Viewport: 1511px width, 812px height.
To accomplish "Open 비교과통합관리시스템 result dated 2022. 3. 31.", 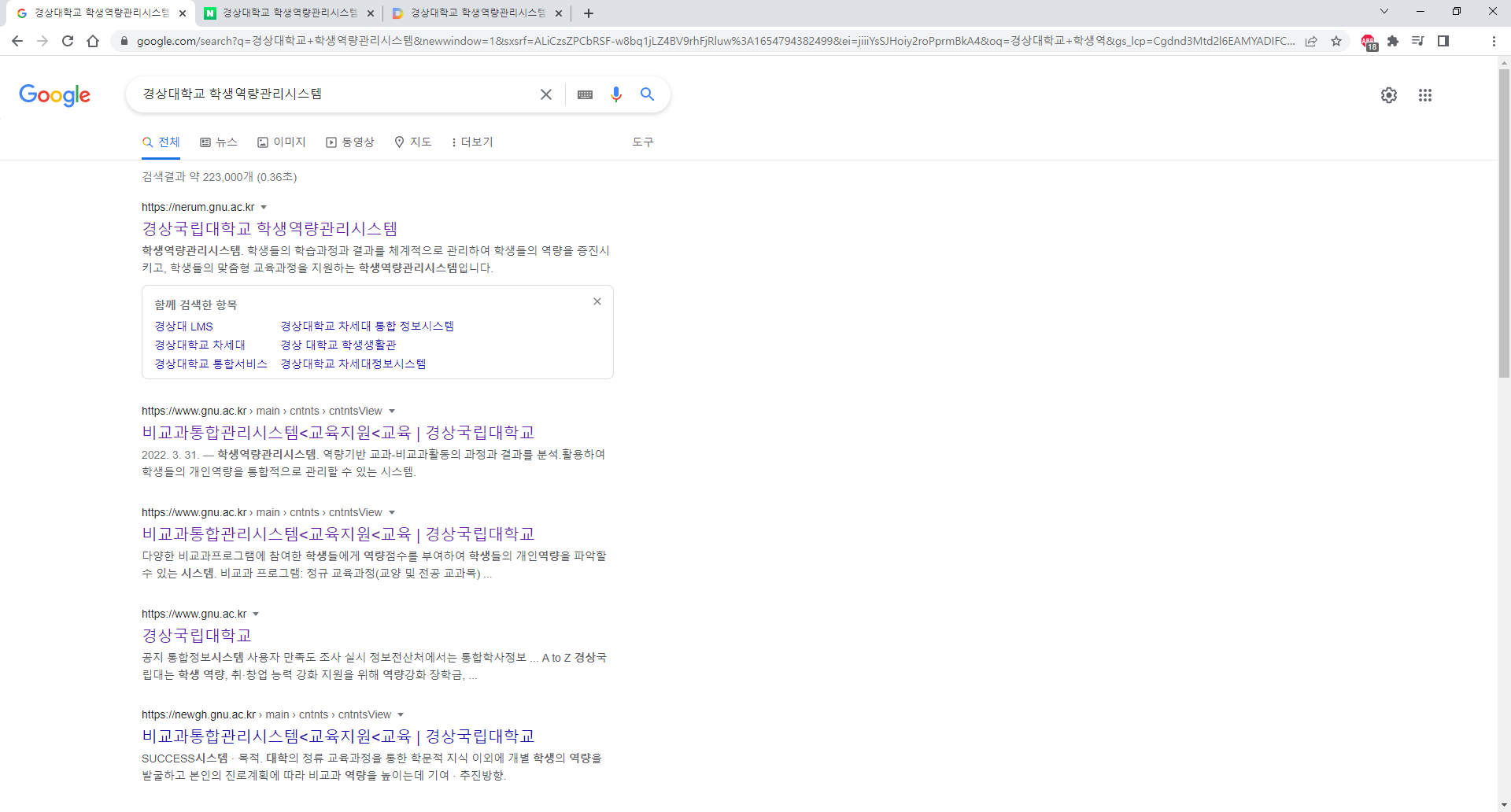I will pos(338,433).
